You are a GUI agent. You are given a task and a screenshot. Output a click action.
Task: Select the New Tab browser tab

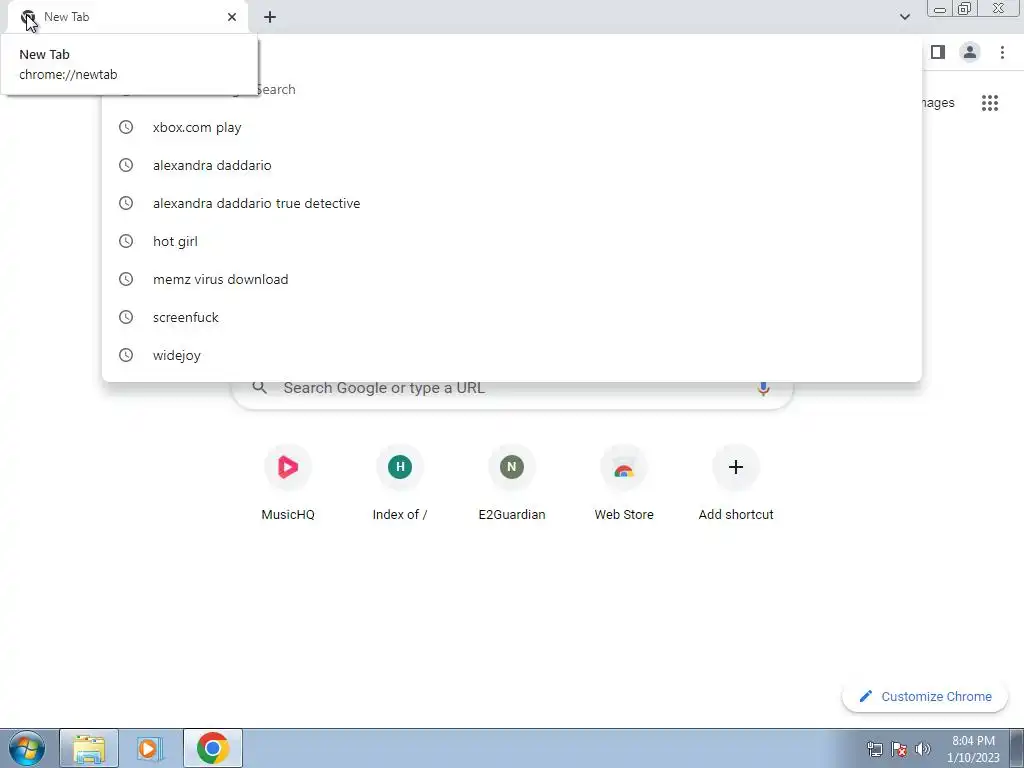(x=127, y=17)
